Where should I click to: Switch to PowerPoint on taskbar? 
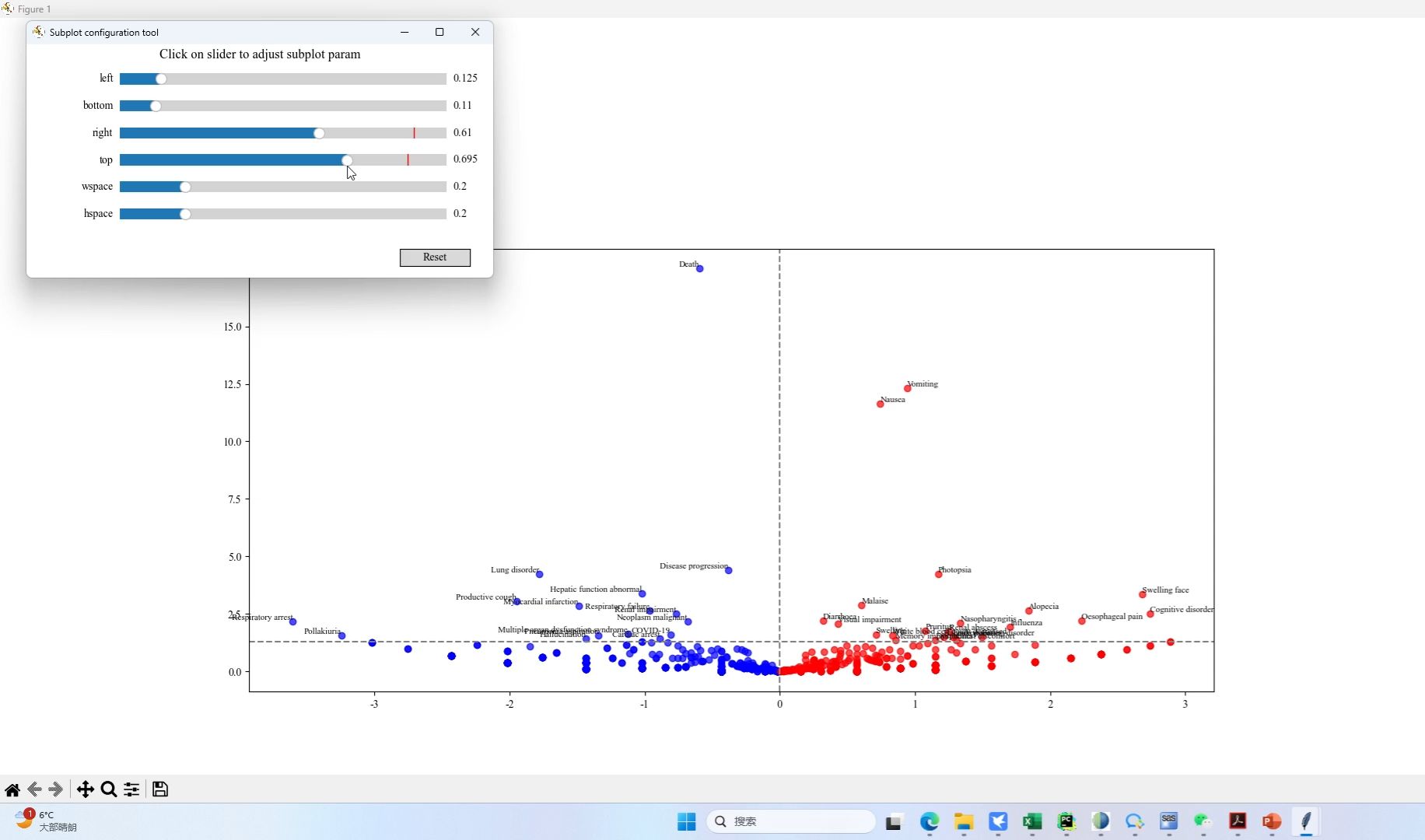coord(1272,821)
